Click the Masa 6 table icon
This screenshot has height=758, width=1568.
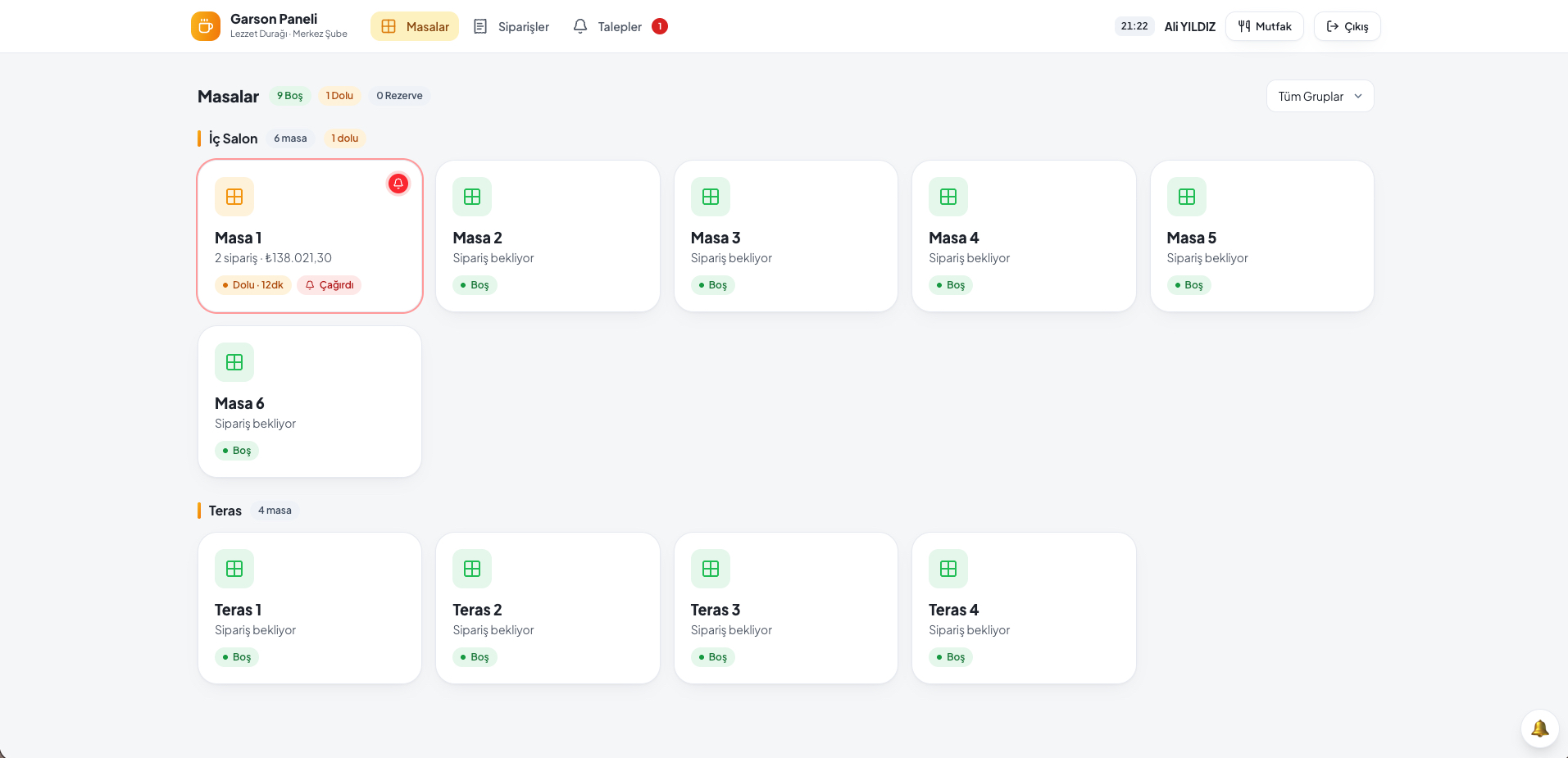234,362
